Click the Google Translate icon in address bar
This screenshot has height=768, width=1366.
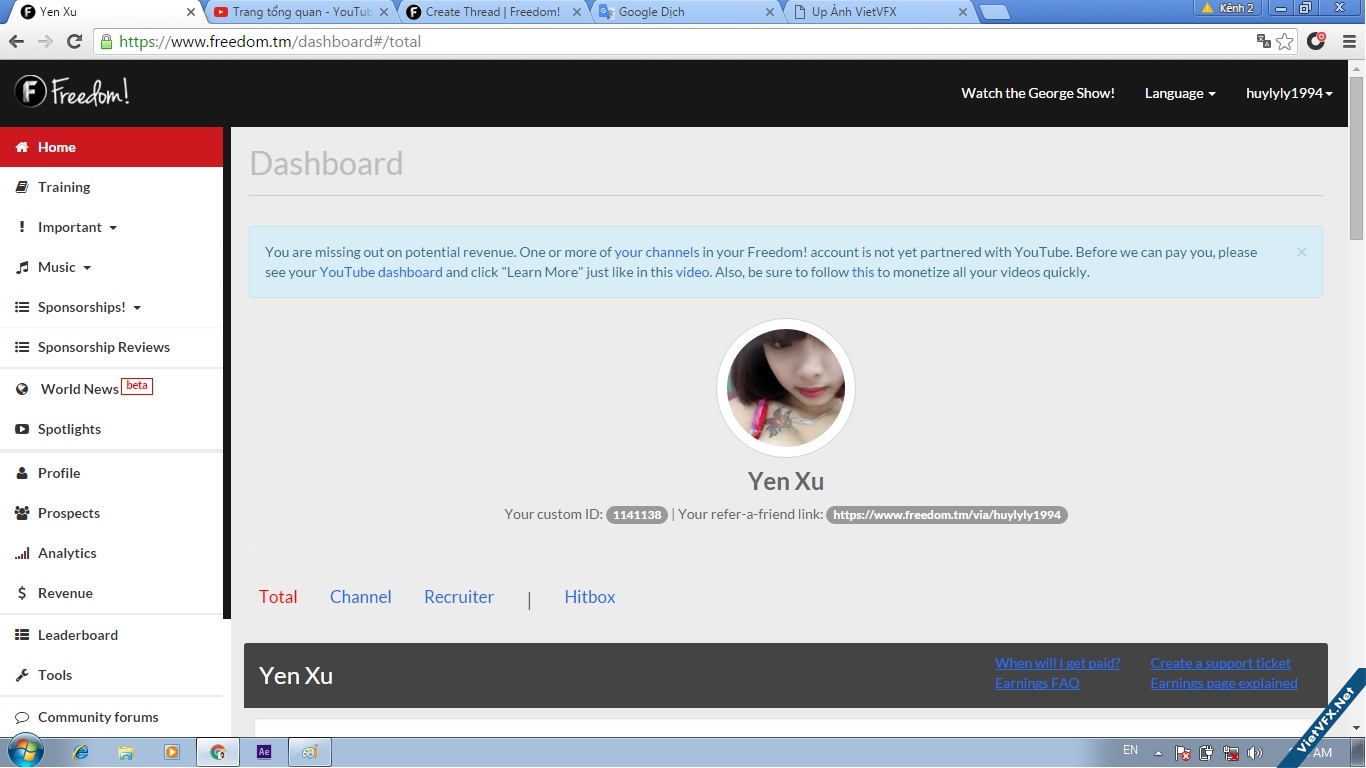click(x=1264, y=41)
